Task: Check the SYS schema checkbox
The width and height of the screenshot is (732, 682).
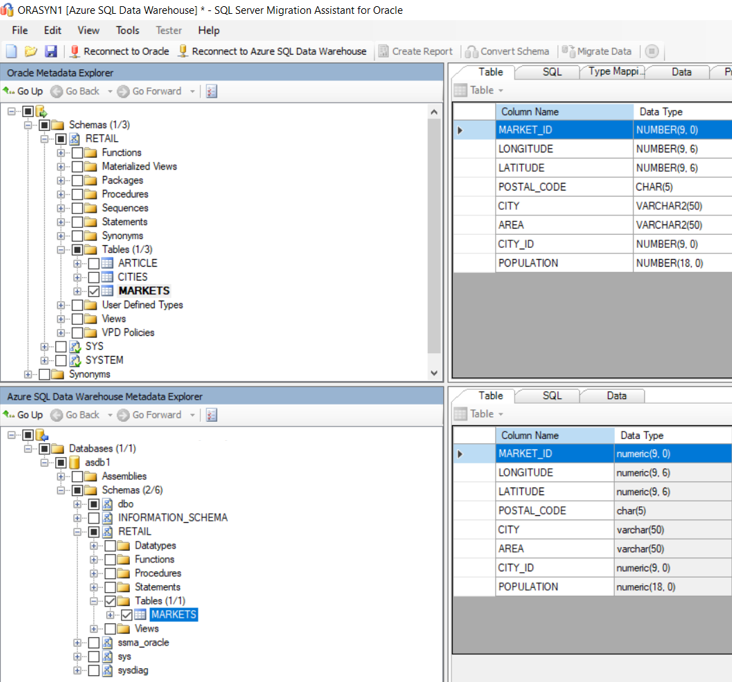Action: point(61,346)
